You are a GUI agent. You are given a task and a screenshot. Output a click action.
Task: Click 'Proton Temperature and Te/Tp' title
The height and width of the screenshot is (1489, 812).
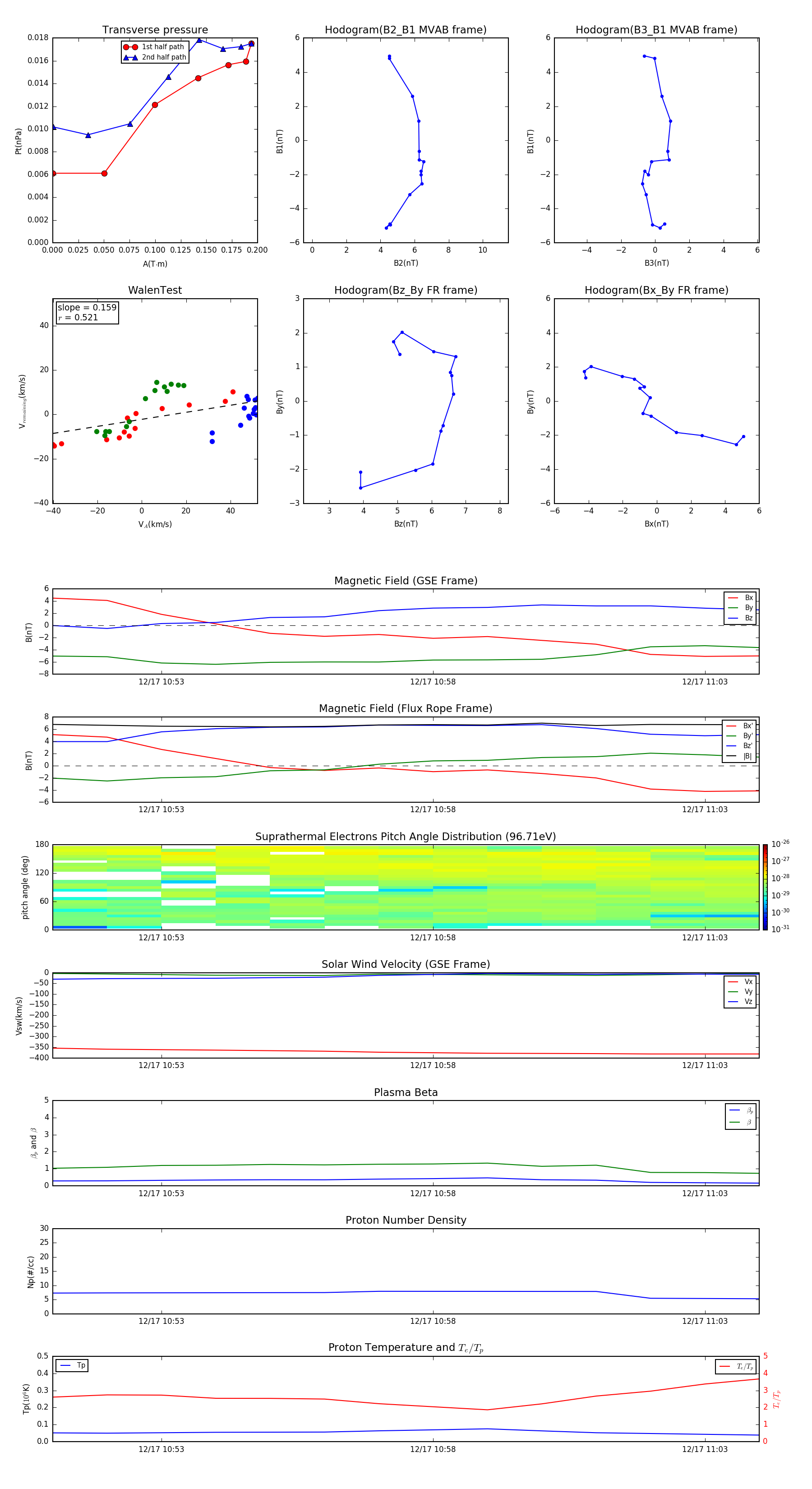[x=406, y=1348]
